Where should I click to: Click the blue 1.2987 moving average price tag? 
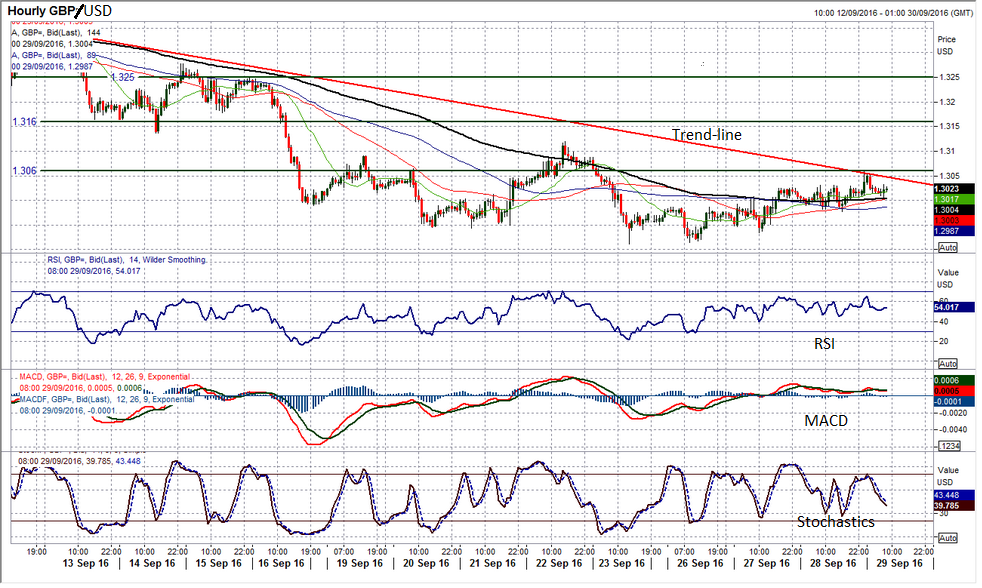pyautogui.click(x=946, y=230)
